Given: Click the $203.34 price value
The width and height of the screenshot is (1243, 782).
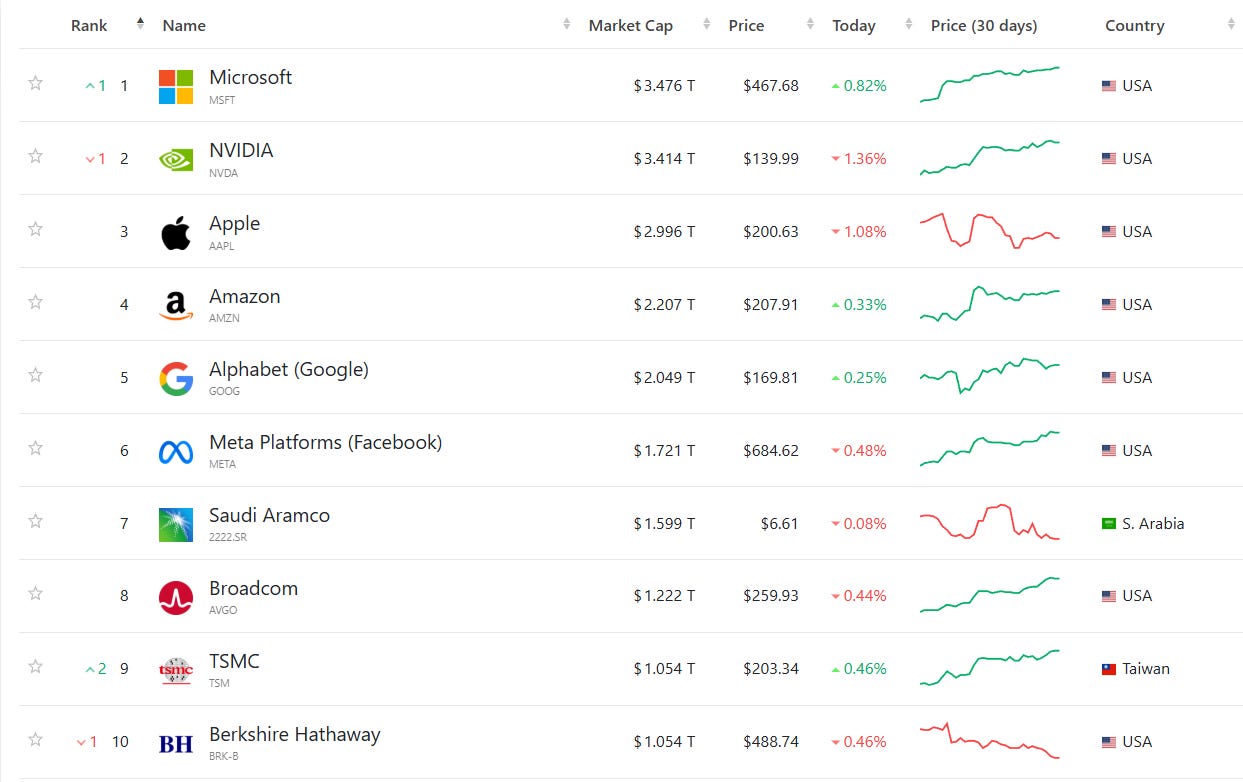Looking at the screenshot, I should pos(771,669).
